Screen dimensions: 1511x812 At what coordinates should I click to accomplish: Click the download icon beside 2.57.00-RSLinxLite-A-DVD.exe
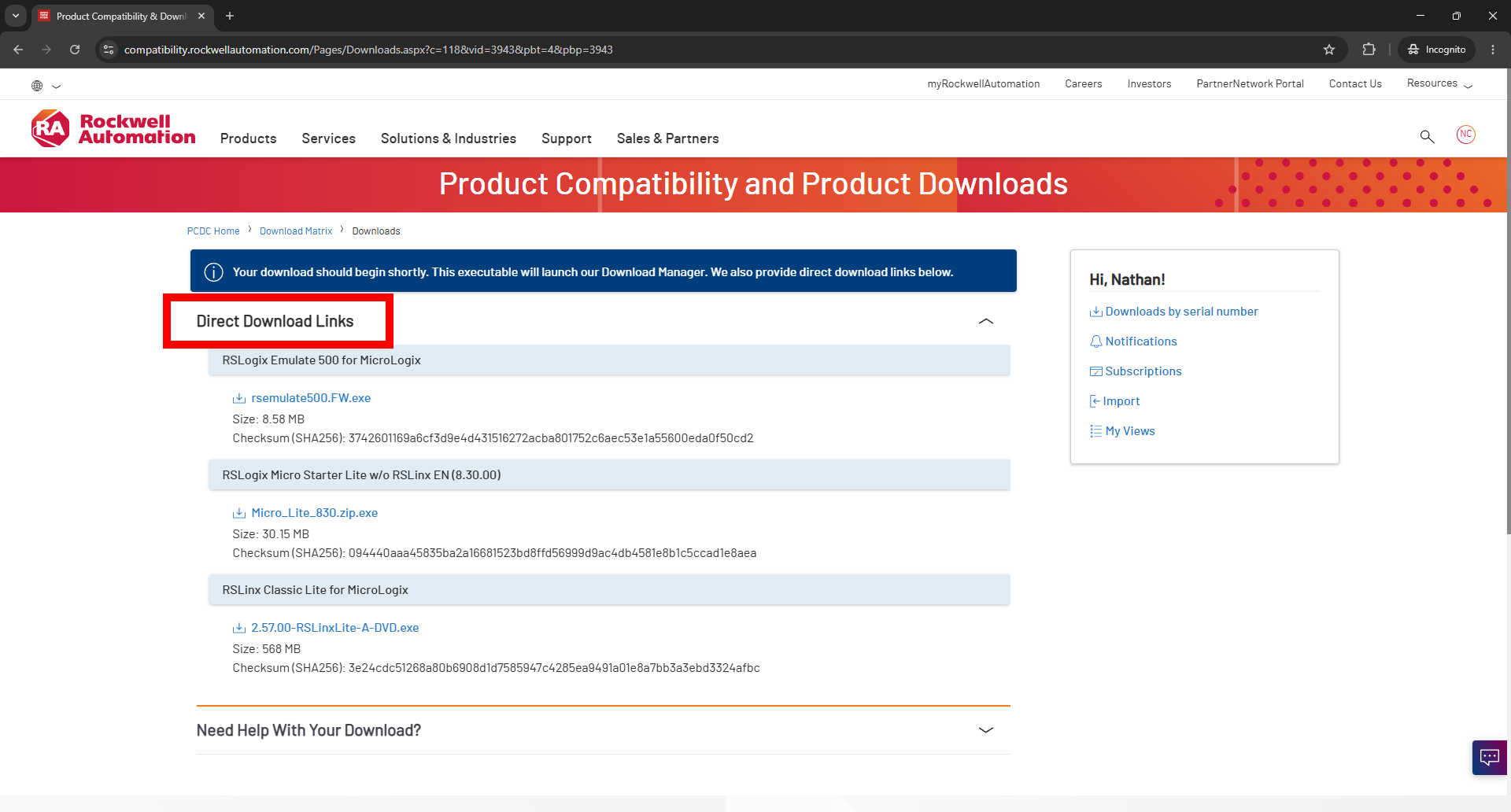pos(239,628)
